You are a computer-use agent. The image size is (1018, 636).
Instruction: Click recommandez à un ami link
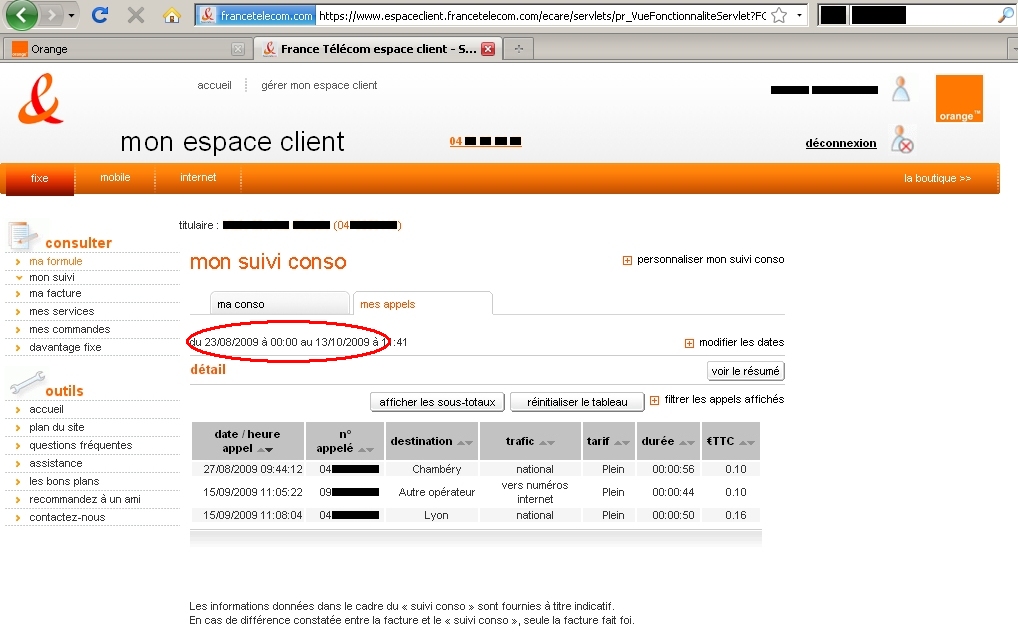point(84,500)
